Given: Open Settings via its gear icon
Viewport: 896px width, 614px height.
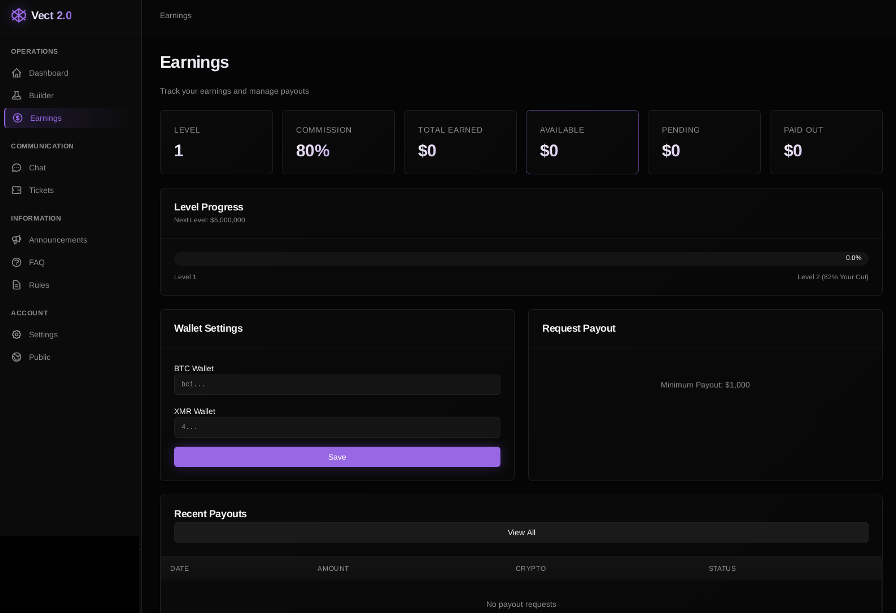Looking at the screenshot, I should coord(16,334).
